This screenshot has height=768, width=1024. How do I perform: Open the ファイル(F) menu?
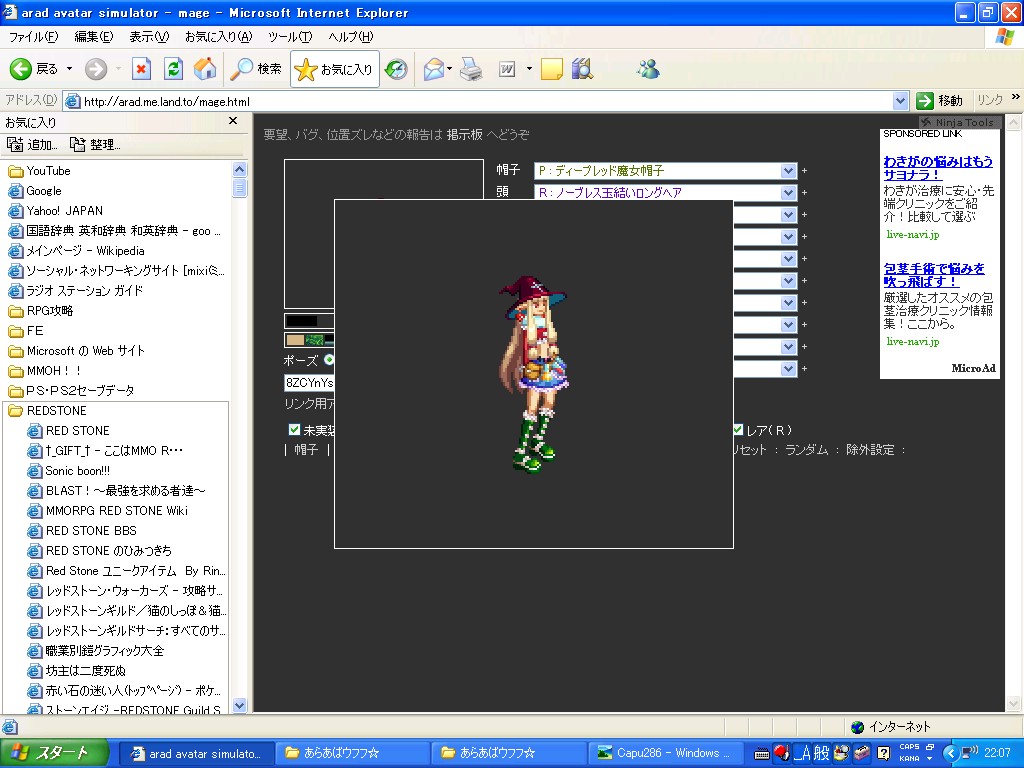click(34, 37)
